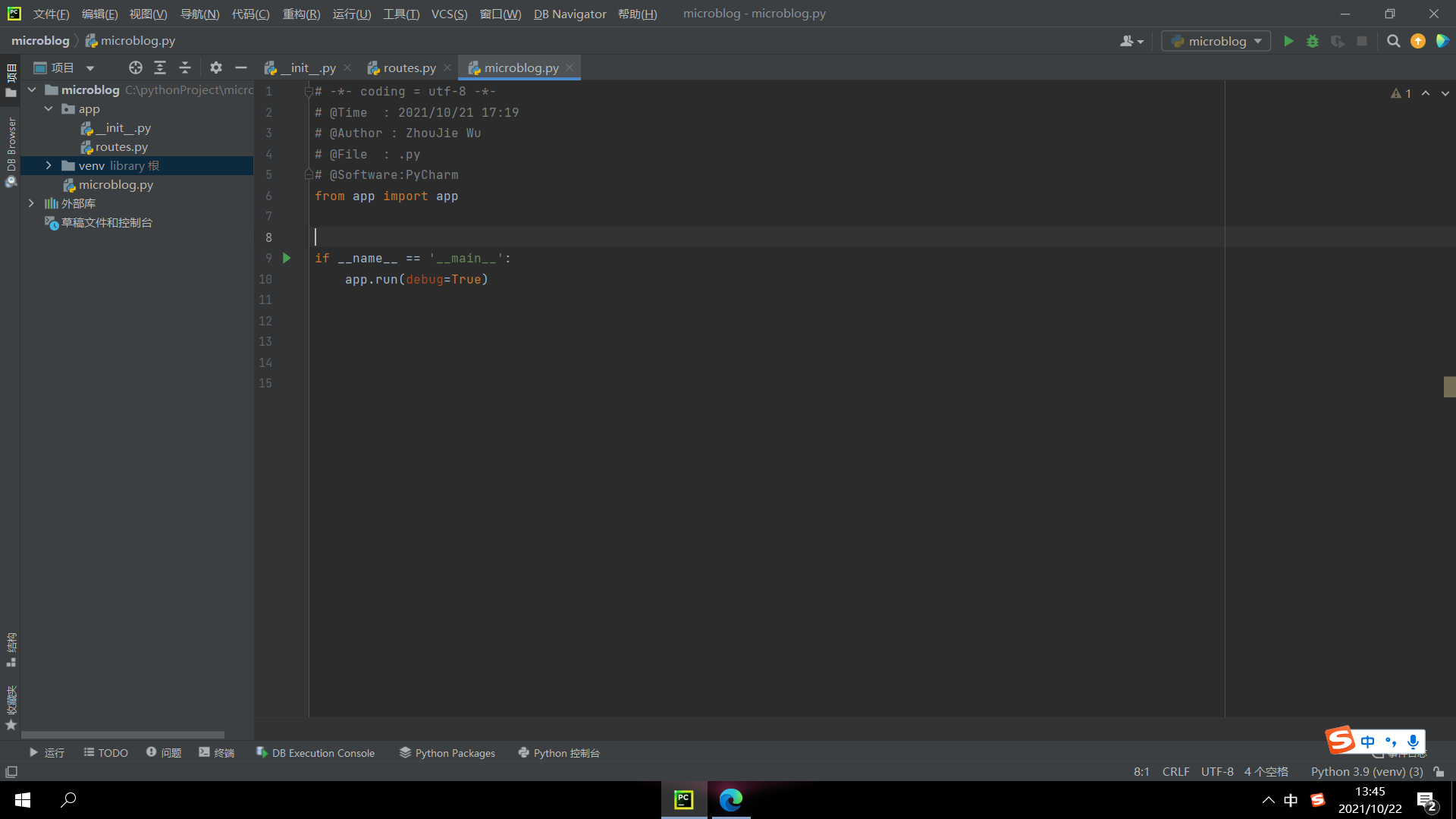The image size is (1456, 819).
Task: Click the Python 3.9 (venv) interpreter selector
Action: 1366,772
